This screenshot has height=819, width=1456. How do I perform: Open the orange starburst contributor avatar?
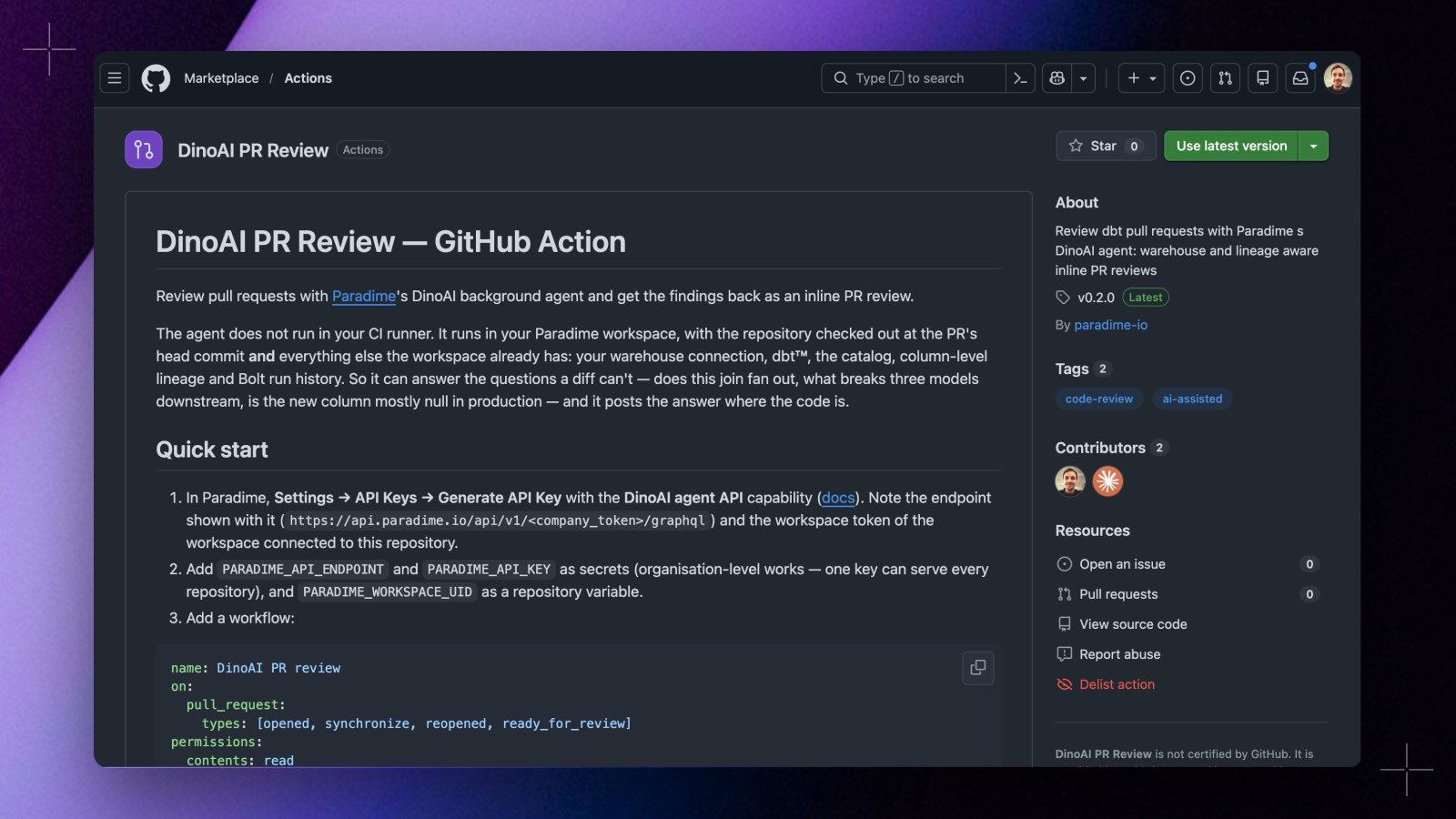tap(1107, 480)
